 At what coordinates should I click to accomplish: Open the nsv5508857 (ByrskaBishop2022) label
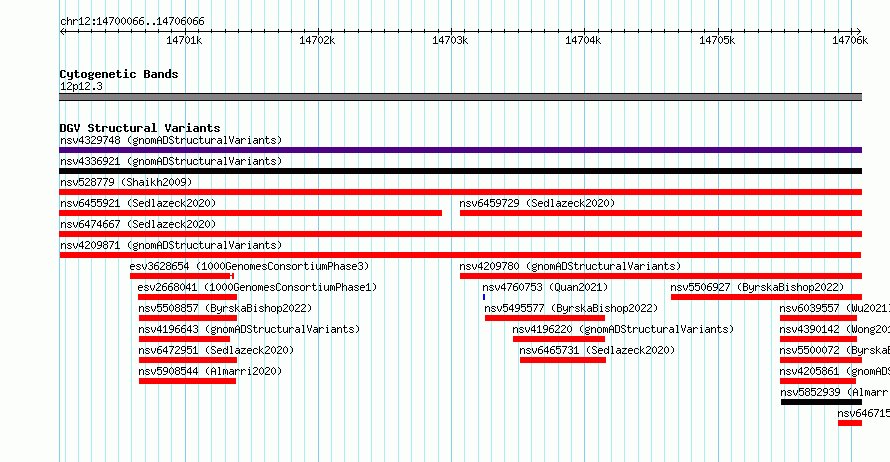pos(225,308)
